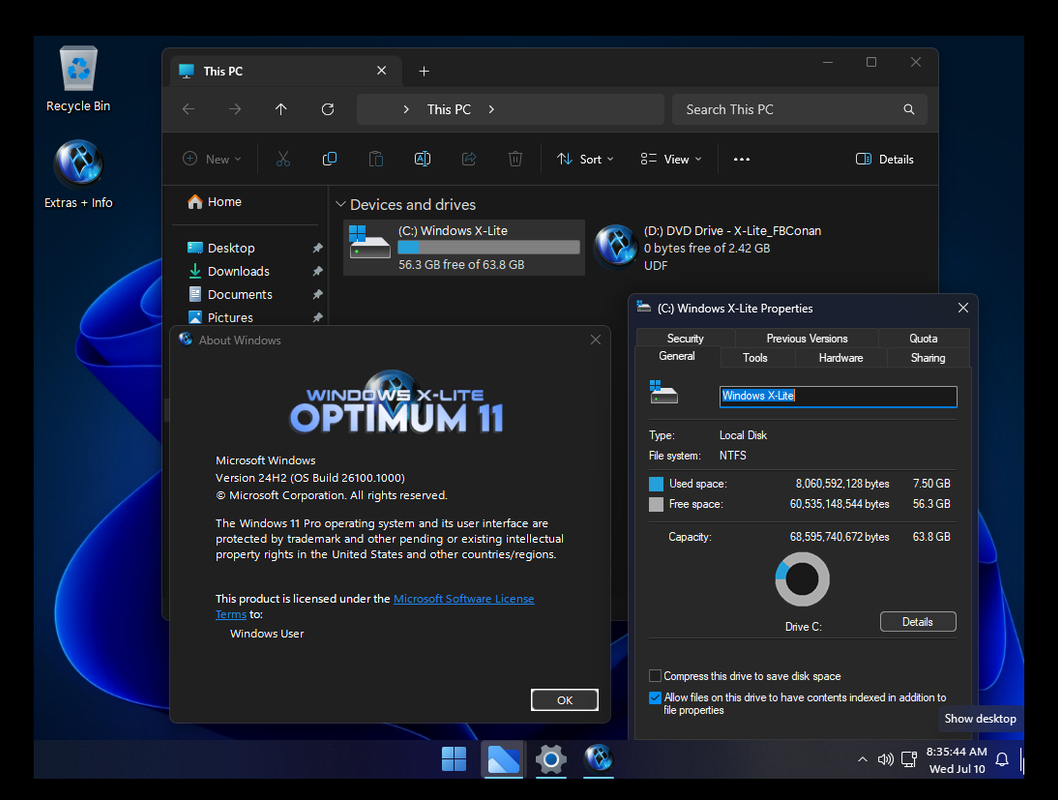Open the taskbar clock and date
This screenshot has width=1058, height=800.
click(956, 760)
